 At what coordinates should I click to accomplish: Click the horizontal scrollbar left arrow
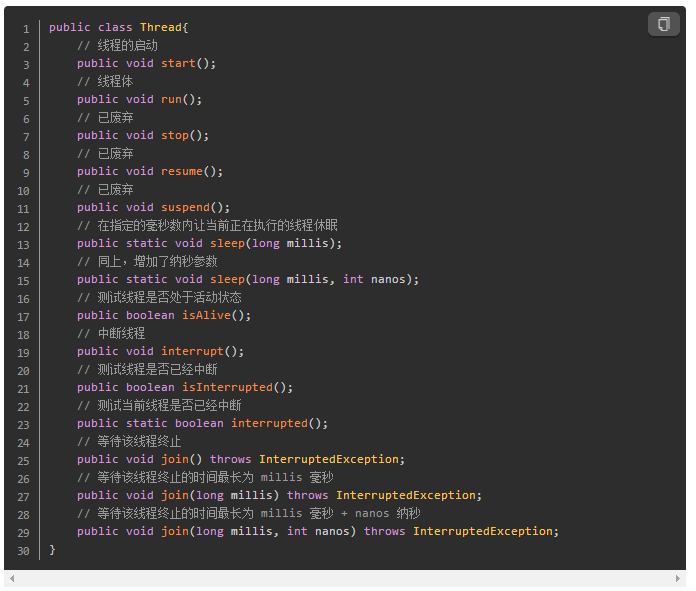click(x=12, y=578)
